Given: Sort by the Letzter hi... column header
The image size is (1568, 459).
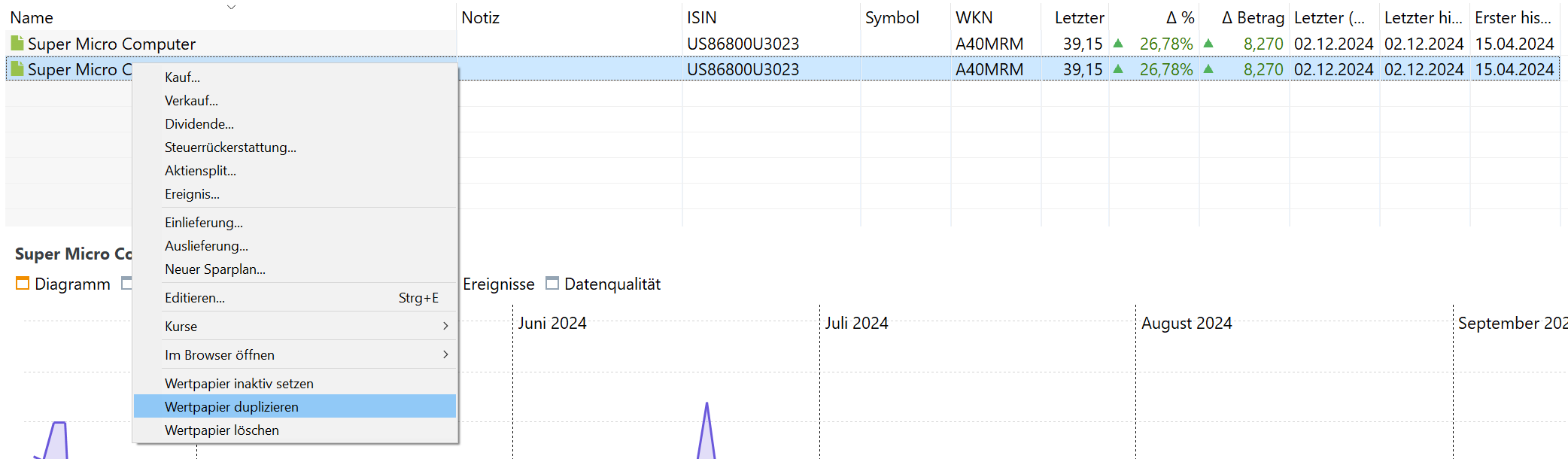Looking at the screenshot, I should (x=1425, y=17).
